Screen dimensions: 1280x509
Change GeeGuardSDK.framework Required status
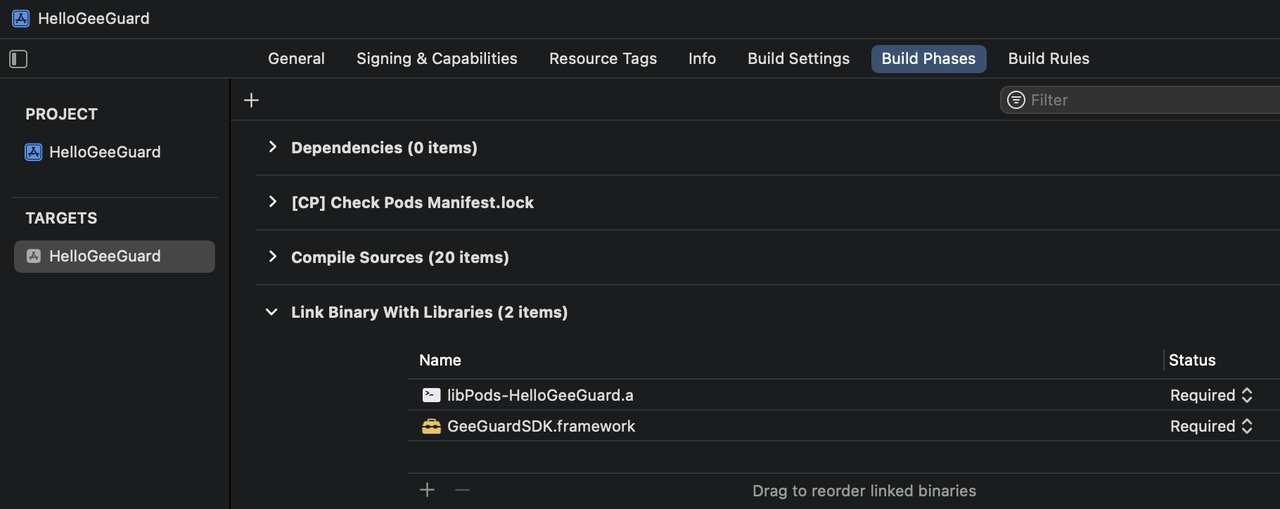[1211, 426]
